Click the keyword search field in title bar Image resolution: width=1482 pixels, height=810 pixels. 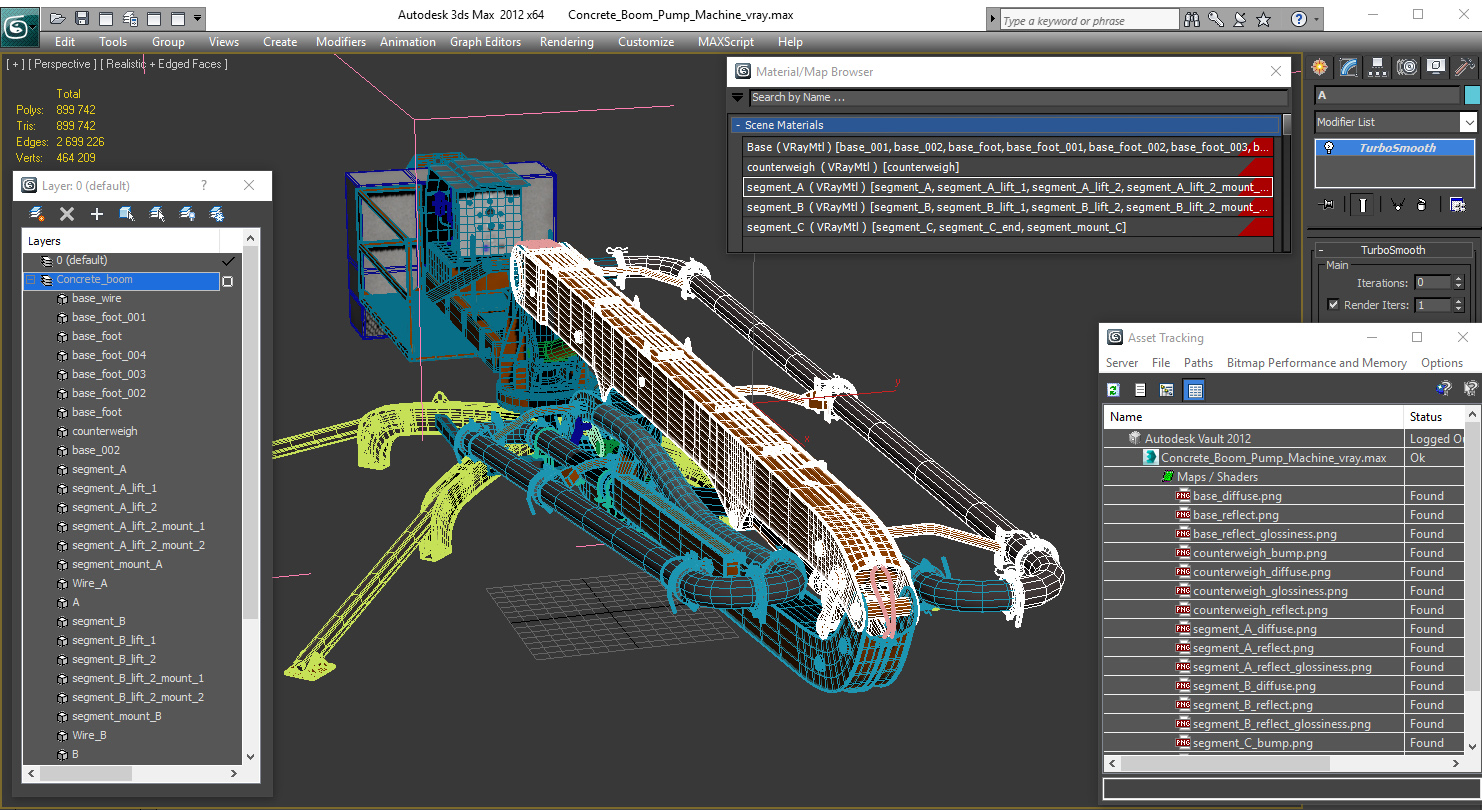[x=1089, y=20]
